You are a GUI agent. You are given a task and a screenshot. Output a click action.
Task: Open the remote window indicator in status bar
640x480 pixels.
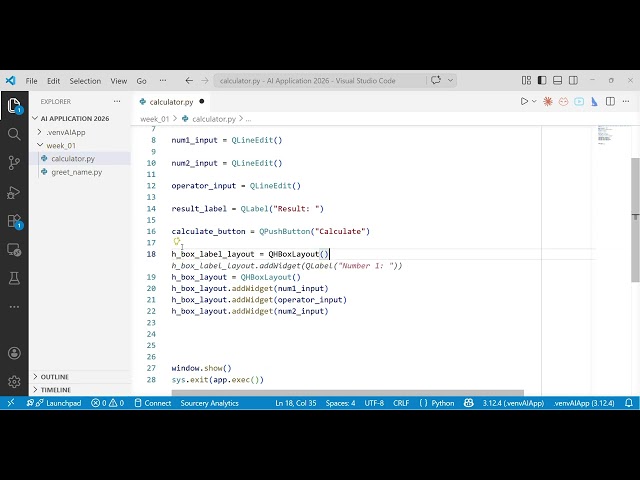click(x=11, y=403)
